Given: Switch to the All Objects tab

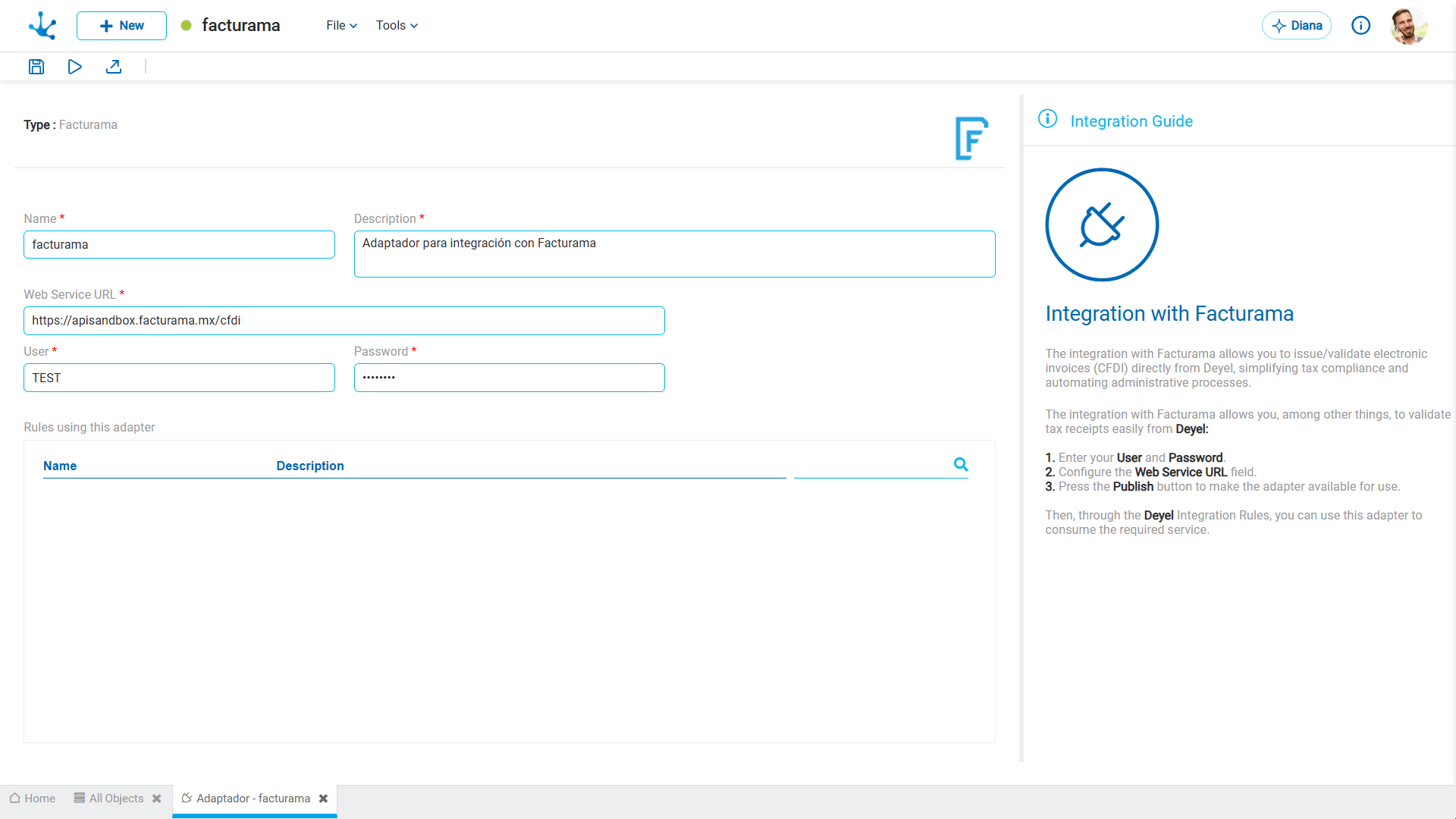Looking at the screenshot, I should coord(109,799).
